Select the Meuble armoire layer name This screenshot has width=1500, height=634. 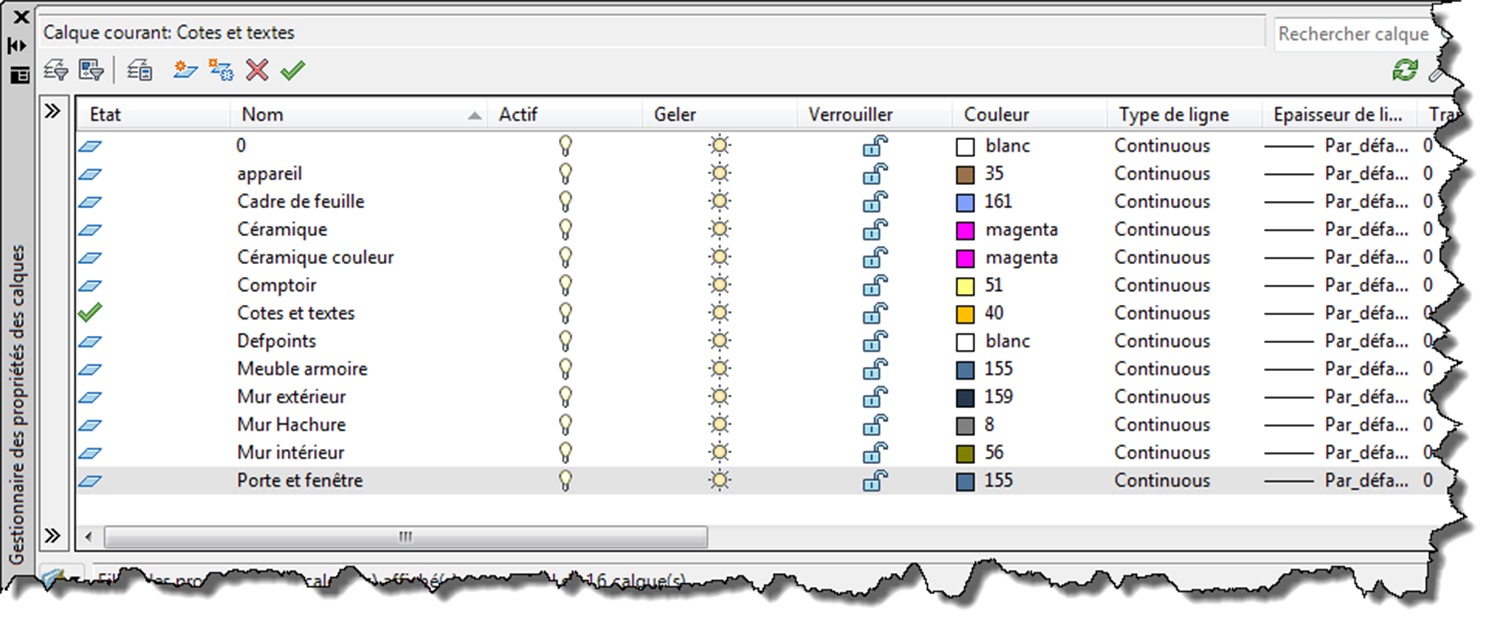click(302, 369)
